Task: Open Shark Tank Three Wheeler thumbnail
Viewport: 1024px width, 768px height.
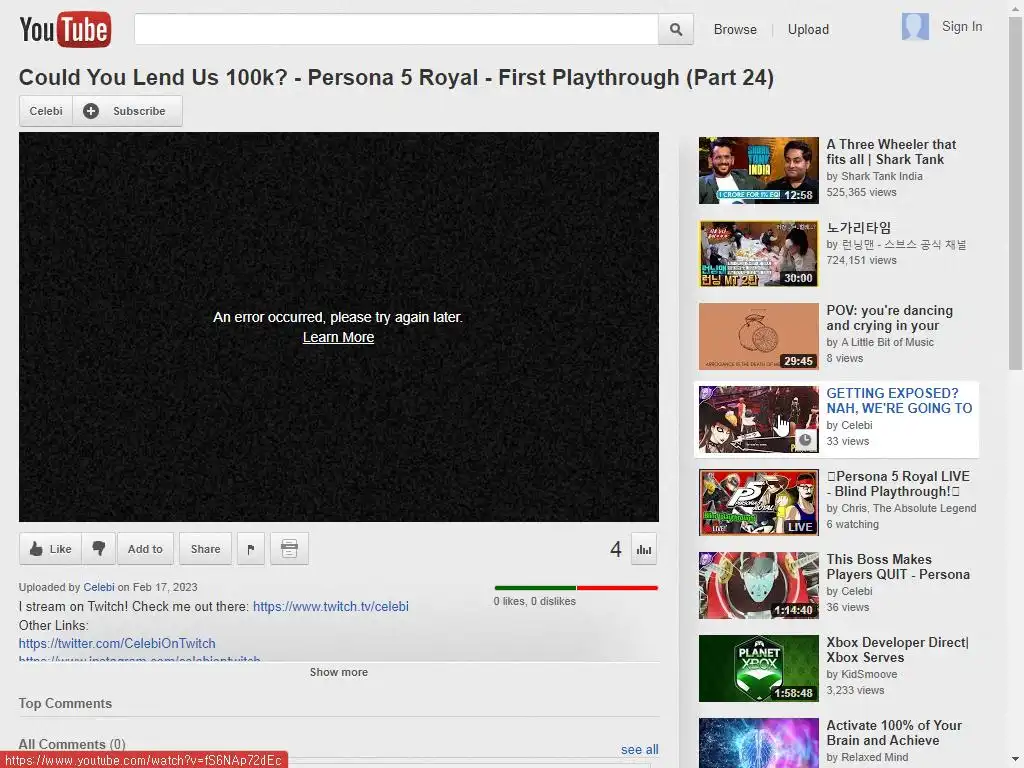Action: click(x=758, y=170)
